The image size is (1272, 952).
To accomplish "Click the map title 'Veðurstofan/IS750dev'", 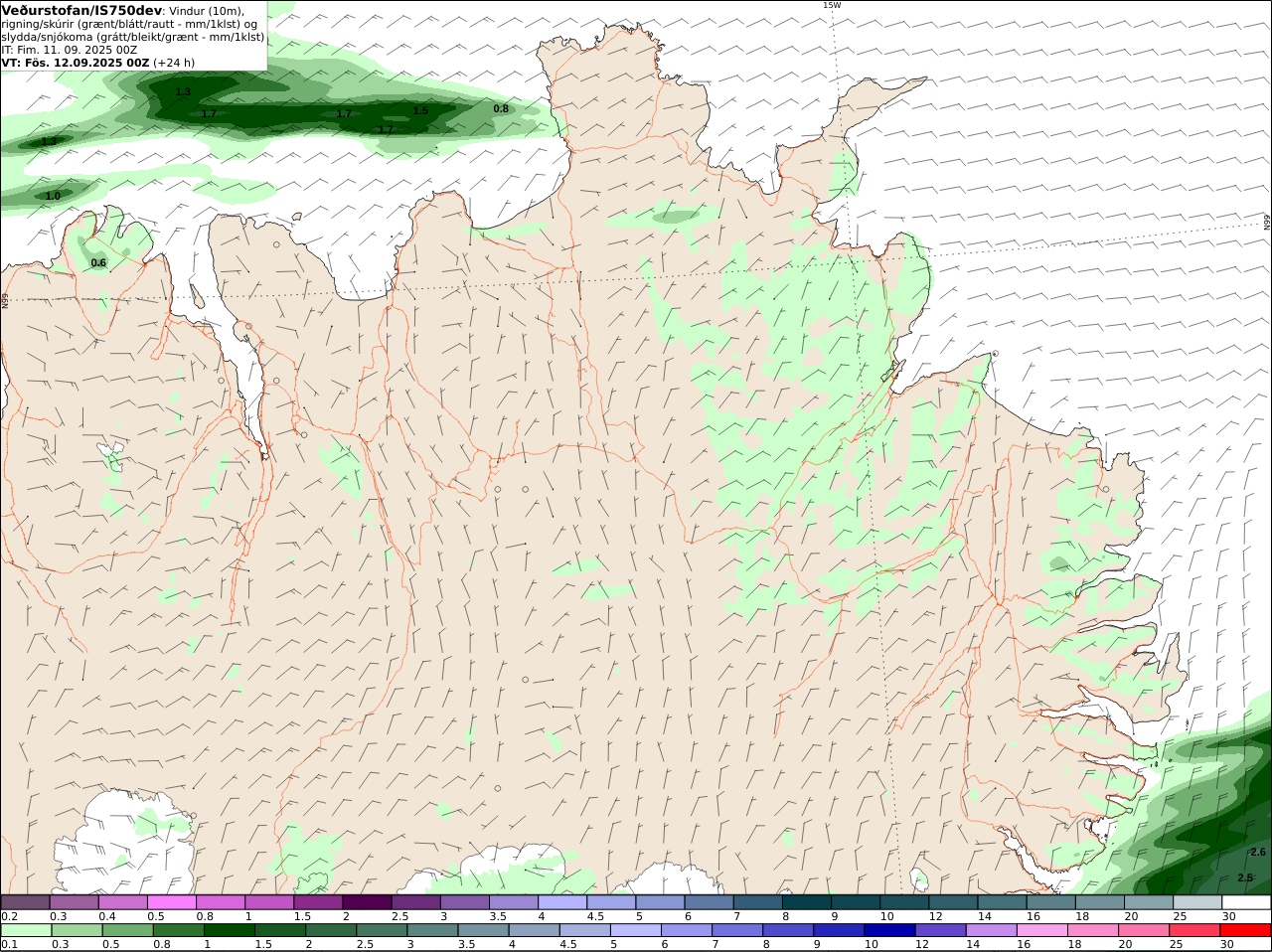I will [x=82, y=10].
